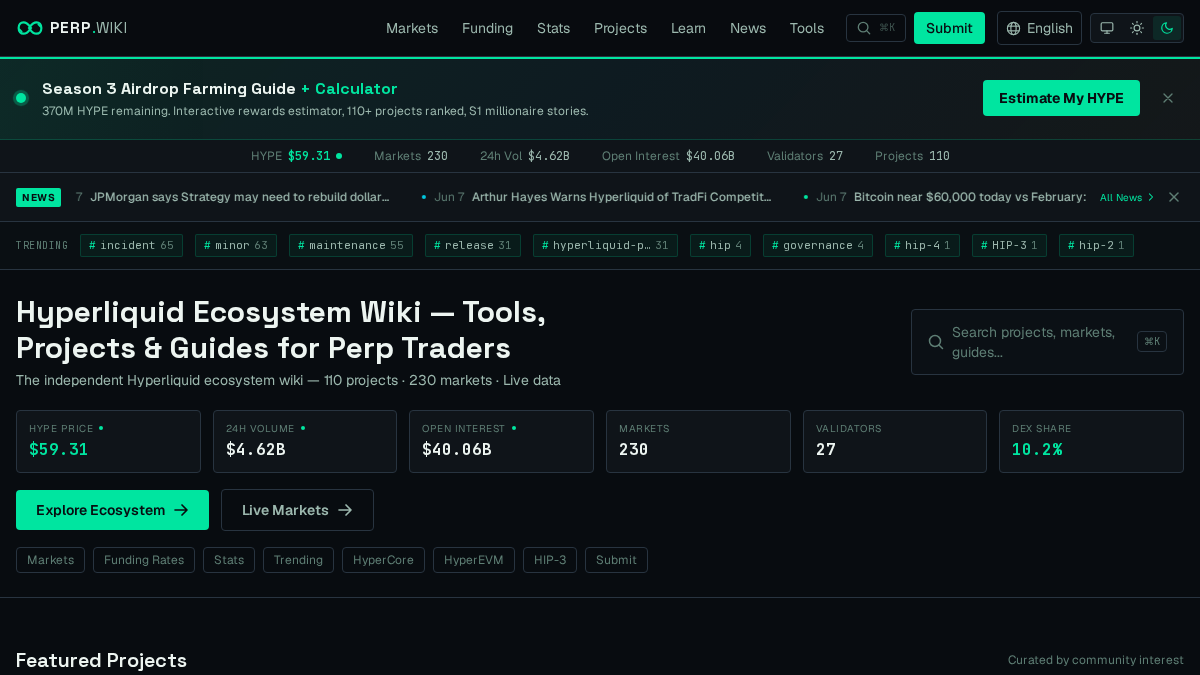The height and width of the screenshot is (675, 1200).
Task: Open the News menu item
Action: coord(748,28)
